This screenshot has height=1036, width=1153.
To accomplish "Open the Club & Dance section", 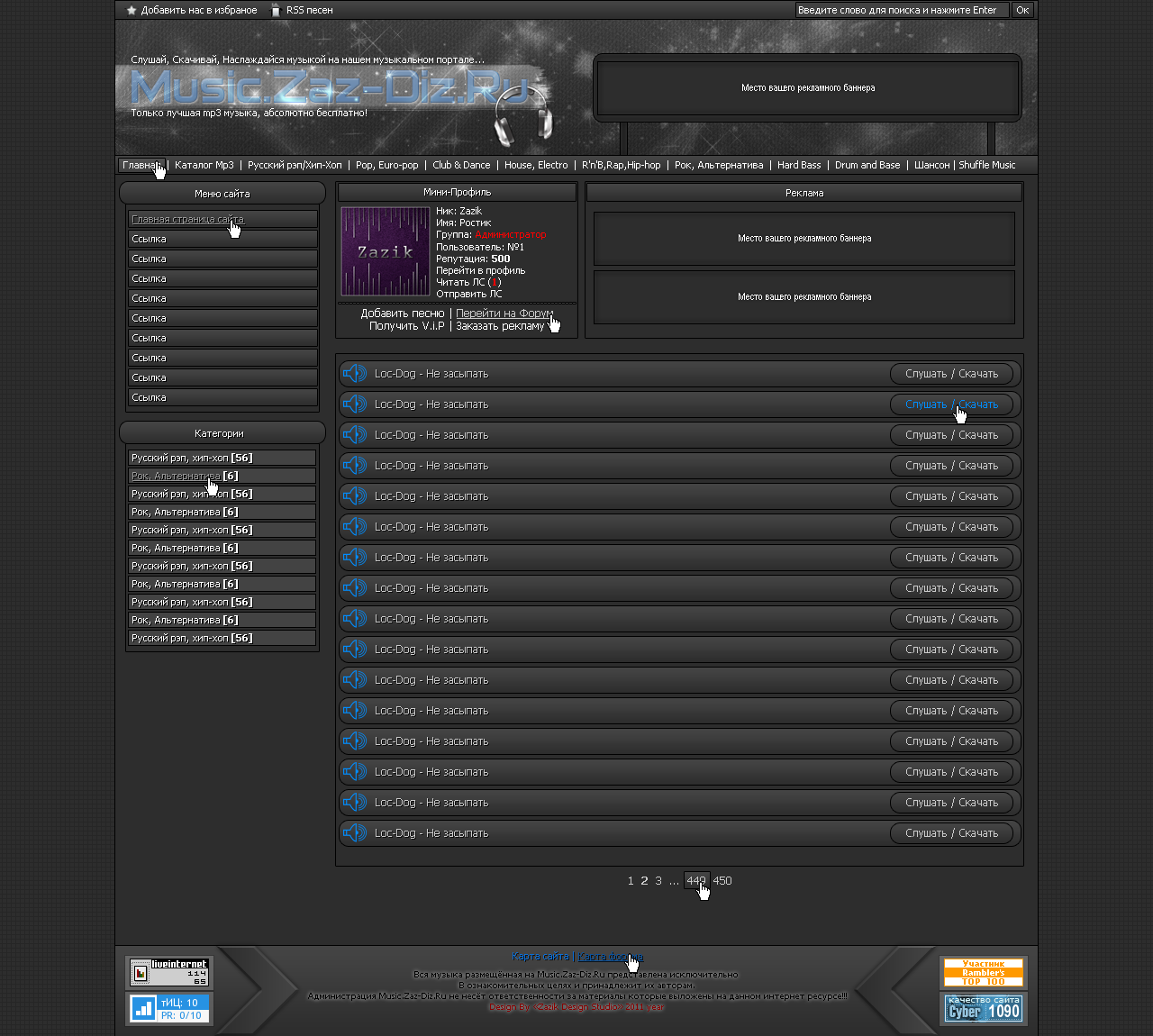I will tap(461, 165).
